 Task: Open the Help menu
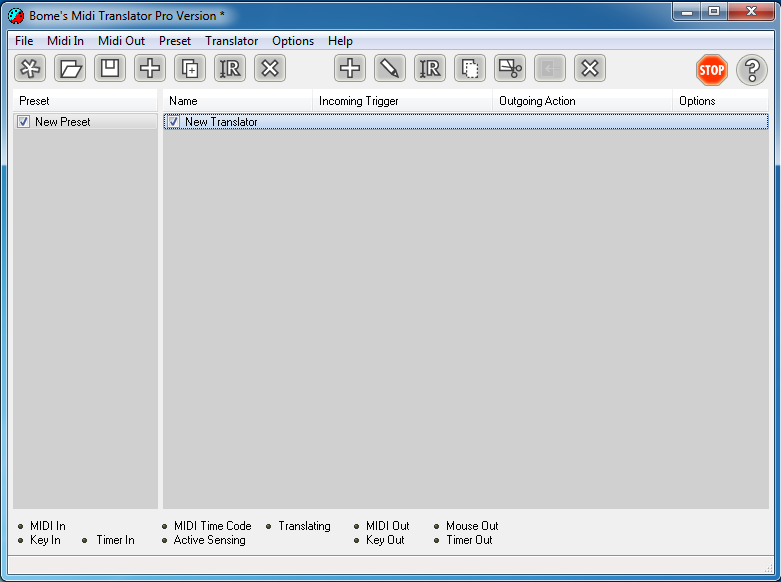(x=340, y=41)
